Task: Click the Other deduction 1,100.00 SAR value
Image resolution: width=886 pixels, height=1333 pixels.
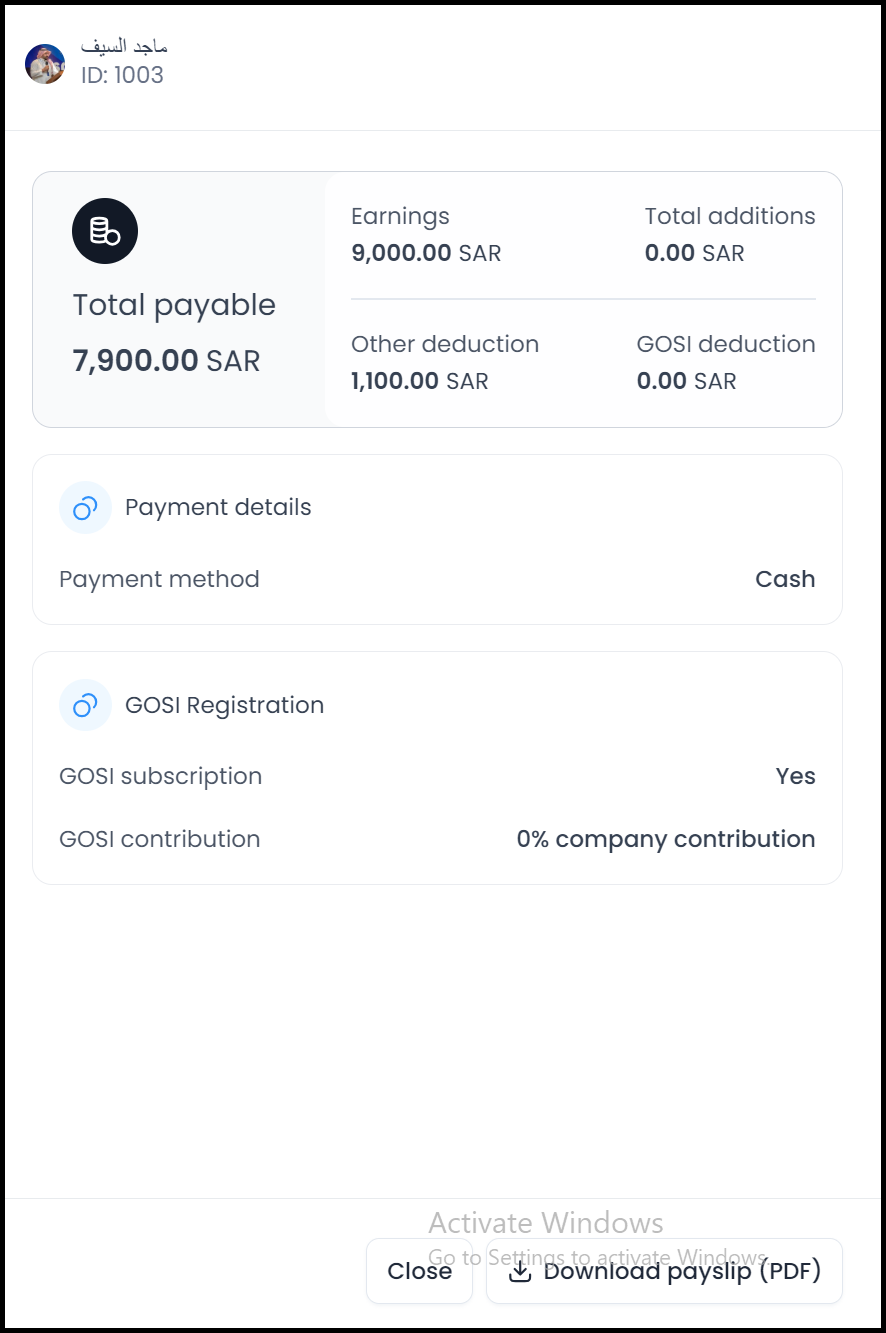Action: pos(419,381)
